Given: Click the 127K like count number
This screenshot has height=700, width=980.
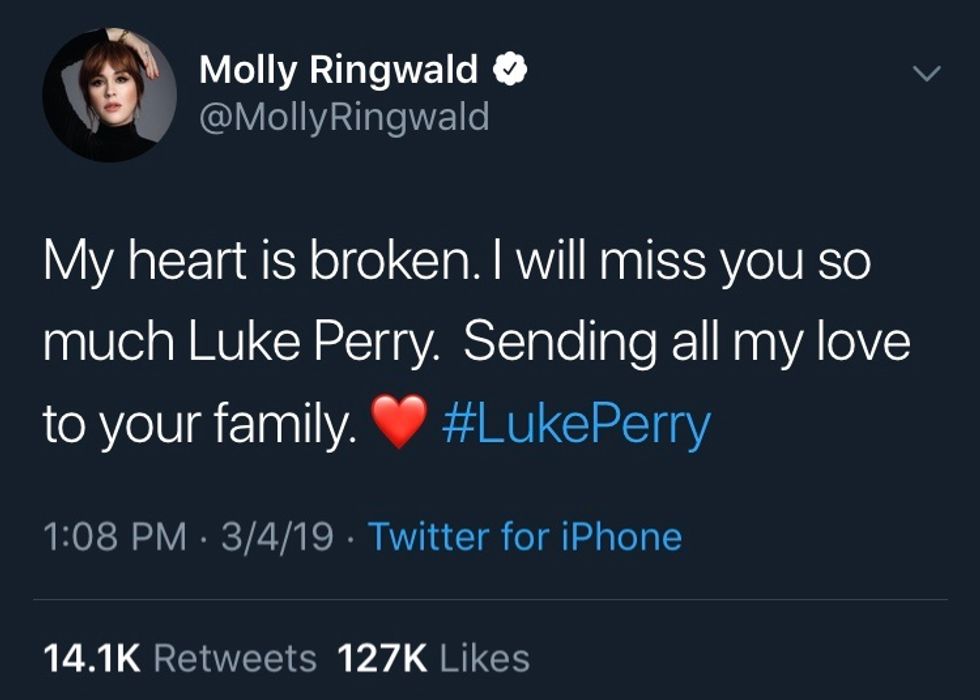Looking at the screenshot, I should click(383, 658).
